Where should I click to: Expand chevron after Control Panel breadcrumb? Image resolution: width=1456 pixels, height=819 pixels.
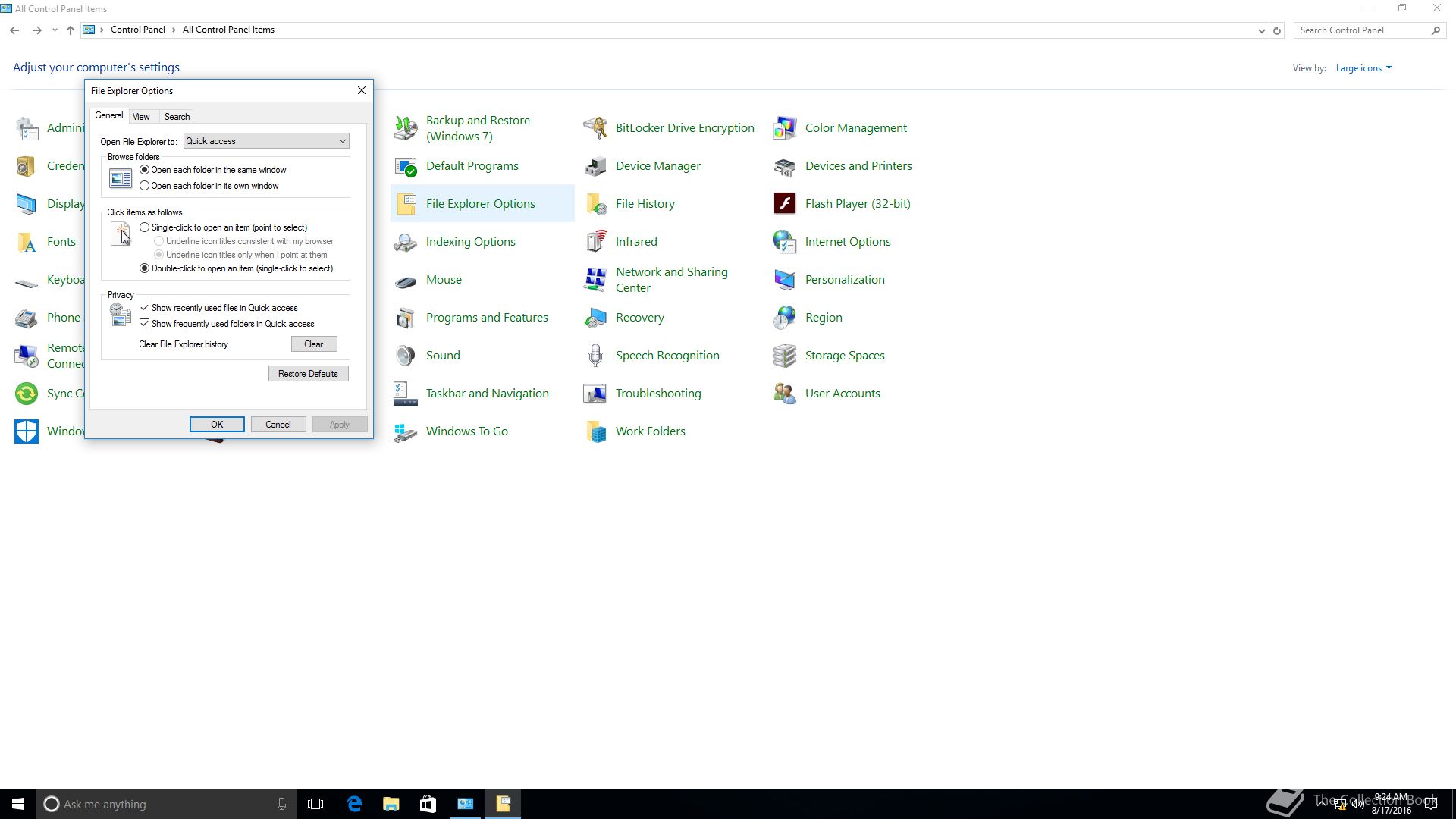coord(174,30)
